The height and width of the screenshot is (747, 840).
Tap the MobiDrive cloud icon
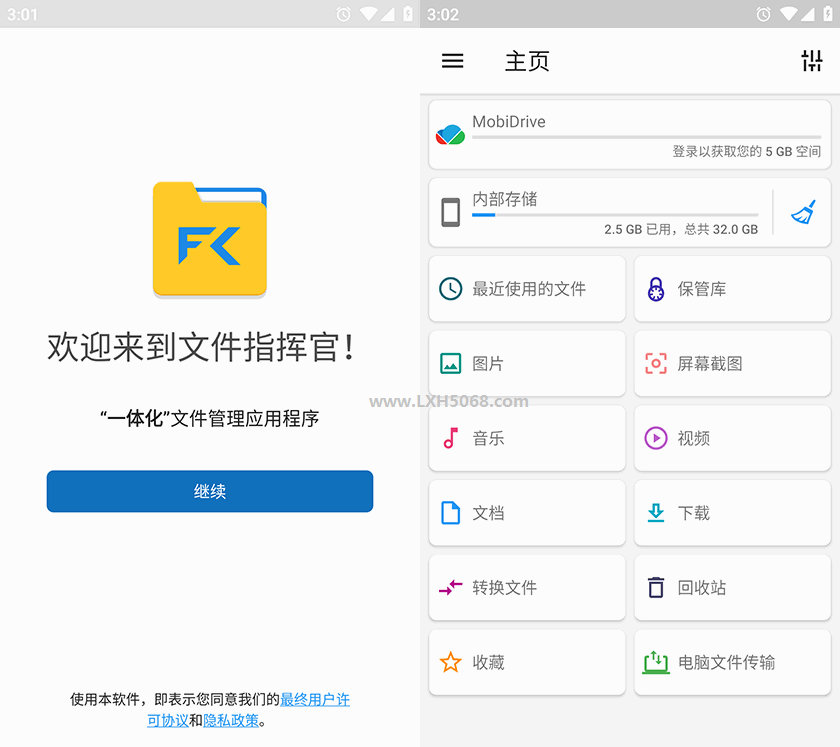(x=450, y=135)
